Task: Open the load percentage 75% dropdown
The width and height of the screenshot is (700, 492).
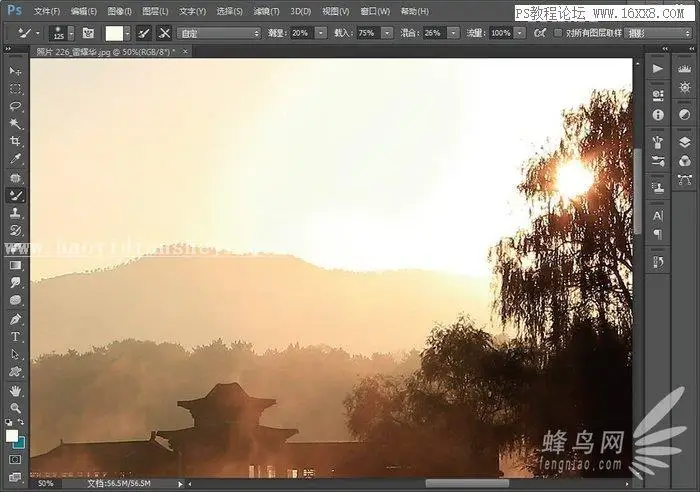Action: (388, 33)
